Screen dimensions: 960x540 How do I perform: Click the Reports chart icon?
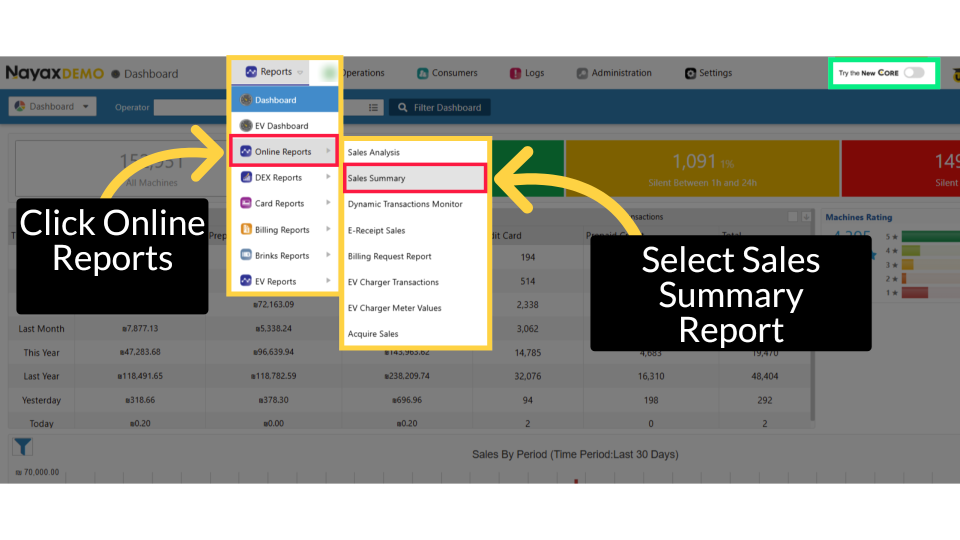click(x=251, y=72)
